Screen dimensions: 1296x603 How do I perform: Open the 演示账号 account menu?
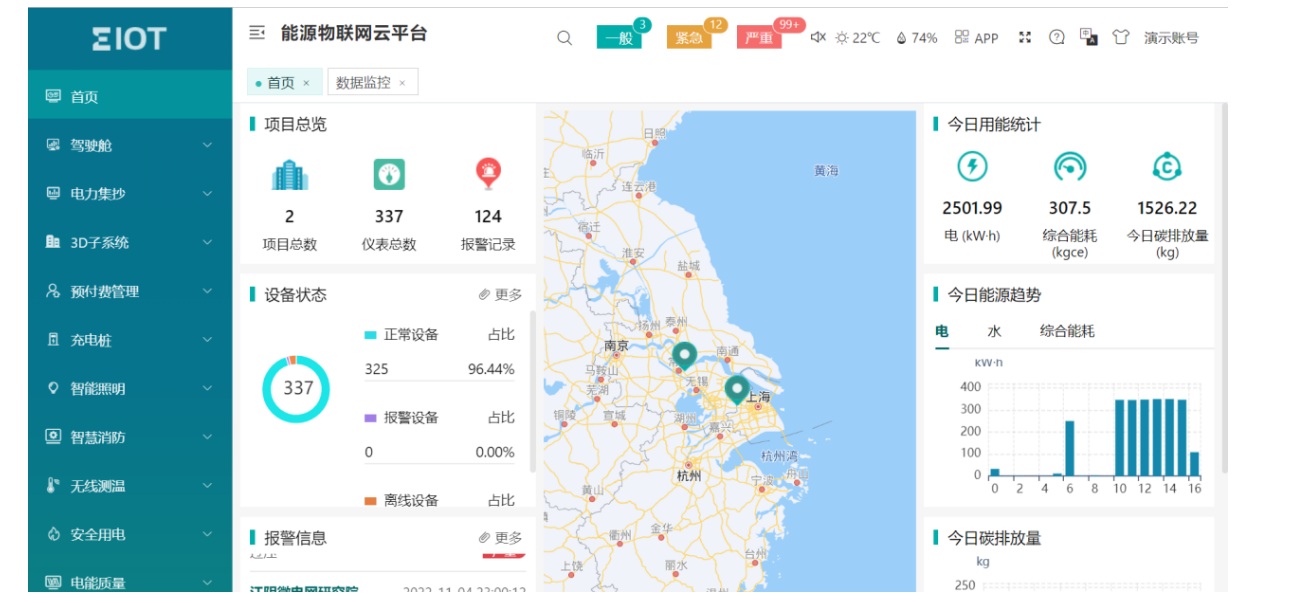[x=1171, y=38]
